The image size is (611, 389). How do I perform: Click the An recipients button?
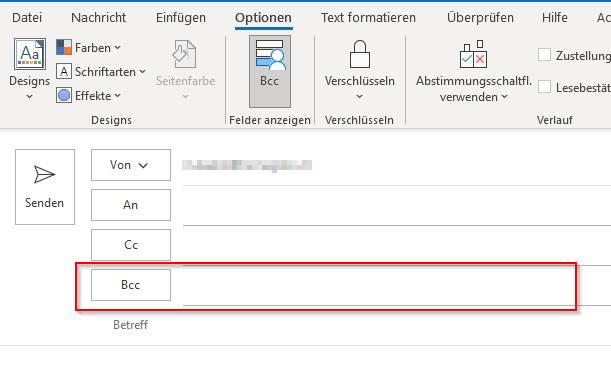131,205
